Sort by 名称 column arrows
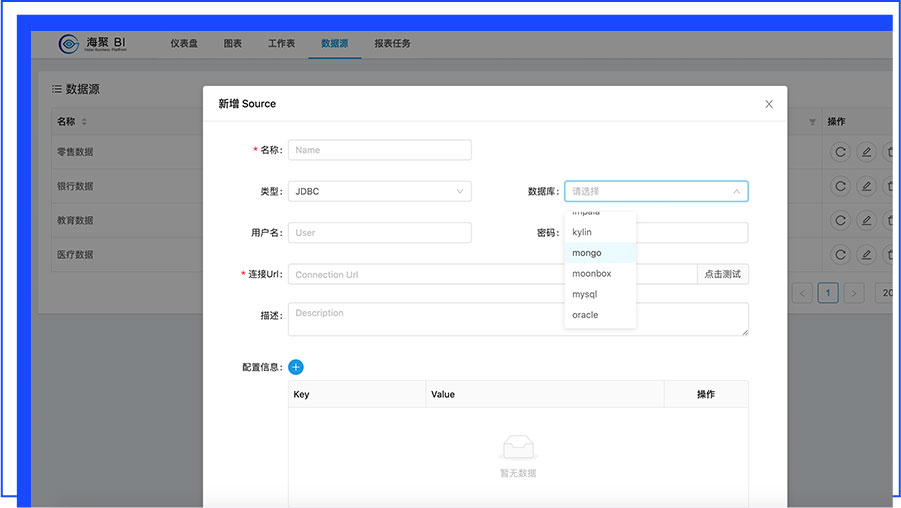901x508 pixels. click(x=84, y=122)
